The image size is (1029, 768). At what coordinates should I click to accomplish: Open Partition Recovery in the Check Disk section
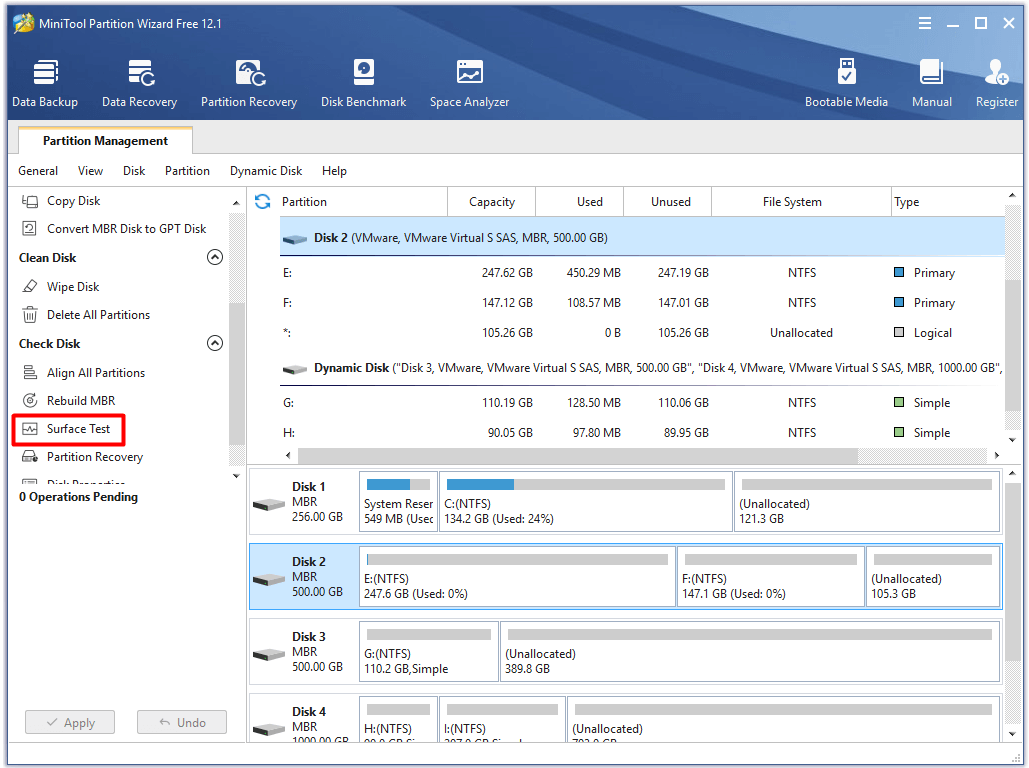pos(82,457)
